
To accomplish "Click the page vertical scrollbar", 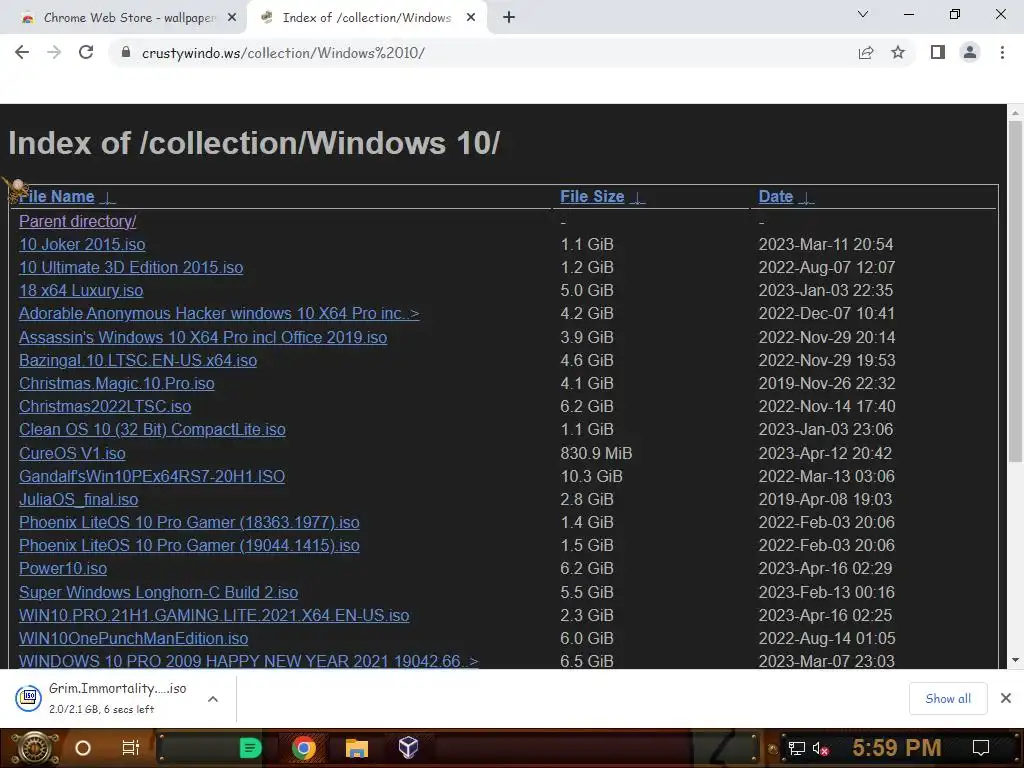I will coord(1015,291).
